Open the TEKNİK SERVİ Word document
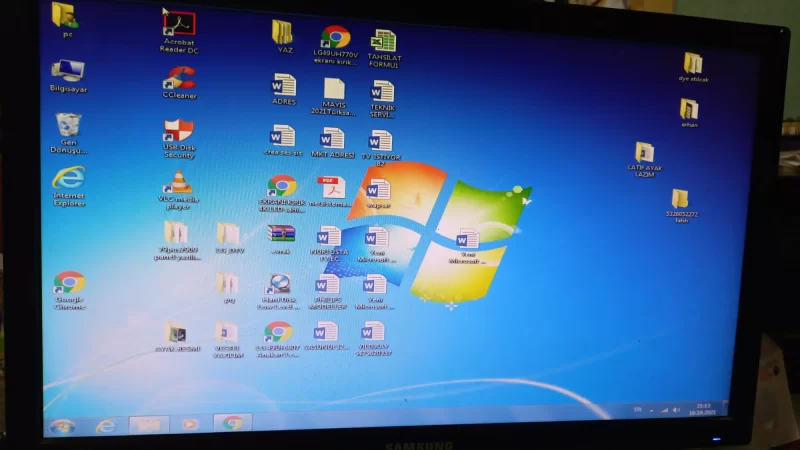 pos(382,99)
